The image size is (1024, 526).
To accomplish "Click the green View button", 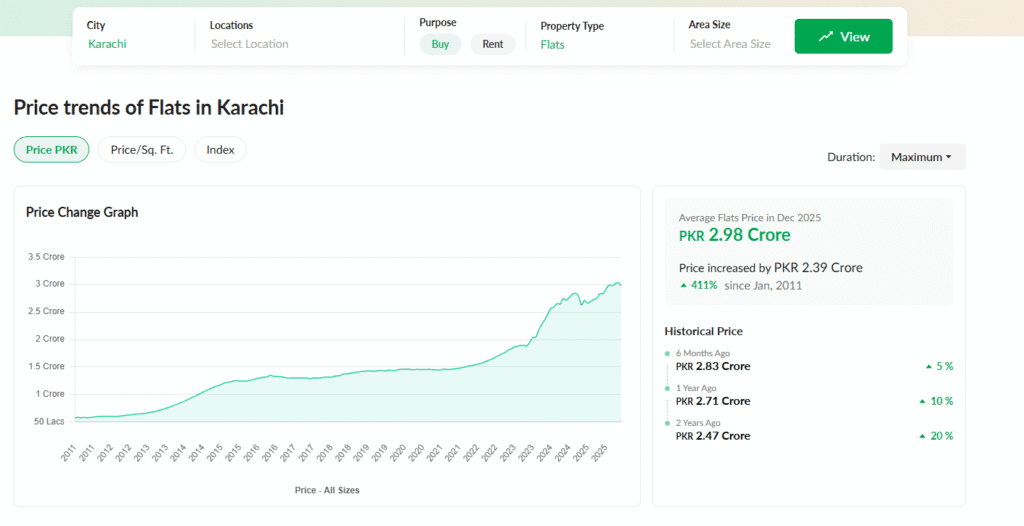I will point(843,37).
